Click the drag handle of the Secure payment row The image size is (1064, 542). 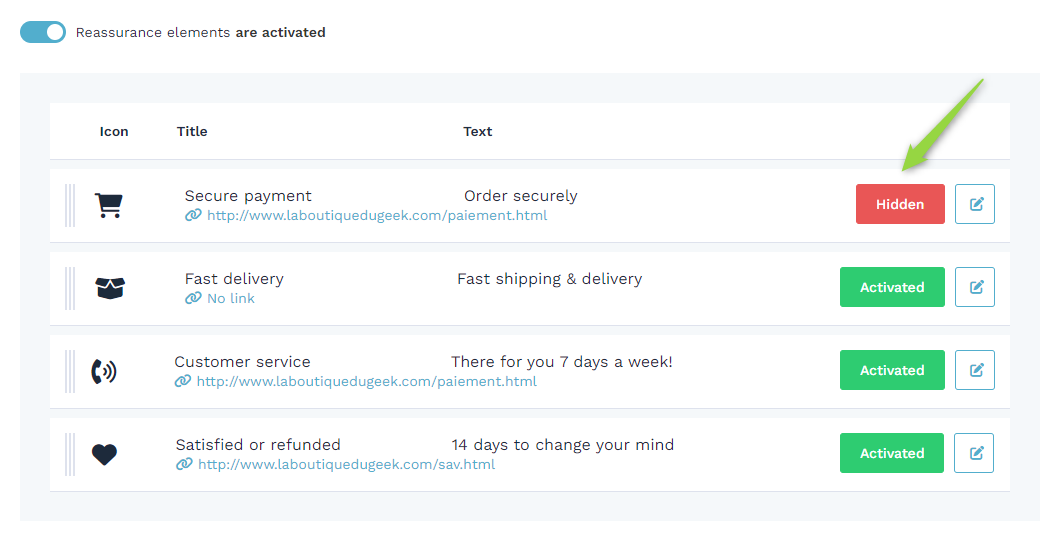click(70, 206)
